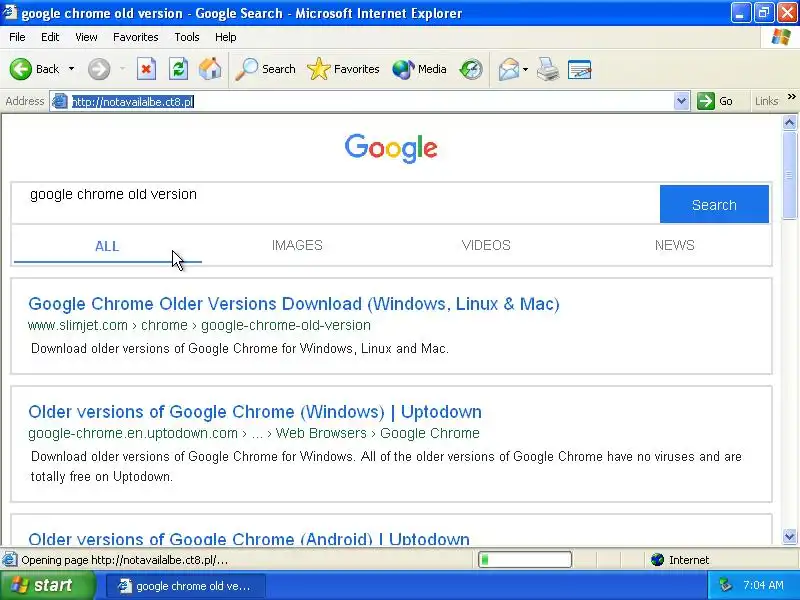This screenshot has width=800, height=600.
Task: Open Google Chrome Older Versions Download link
Action: (x=294, y=304)
